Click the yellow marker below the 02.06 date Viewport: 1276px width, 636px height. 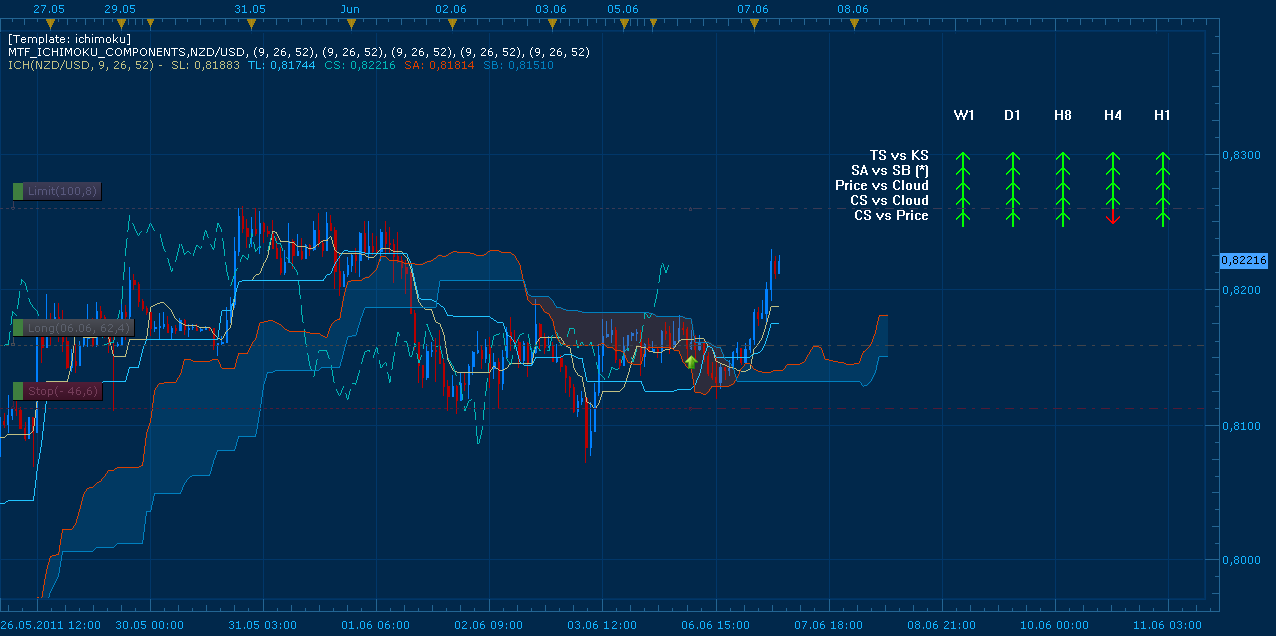[x=452, y=22]
